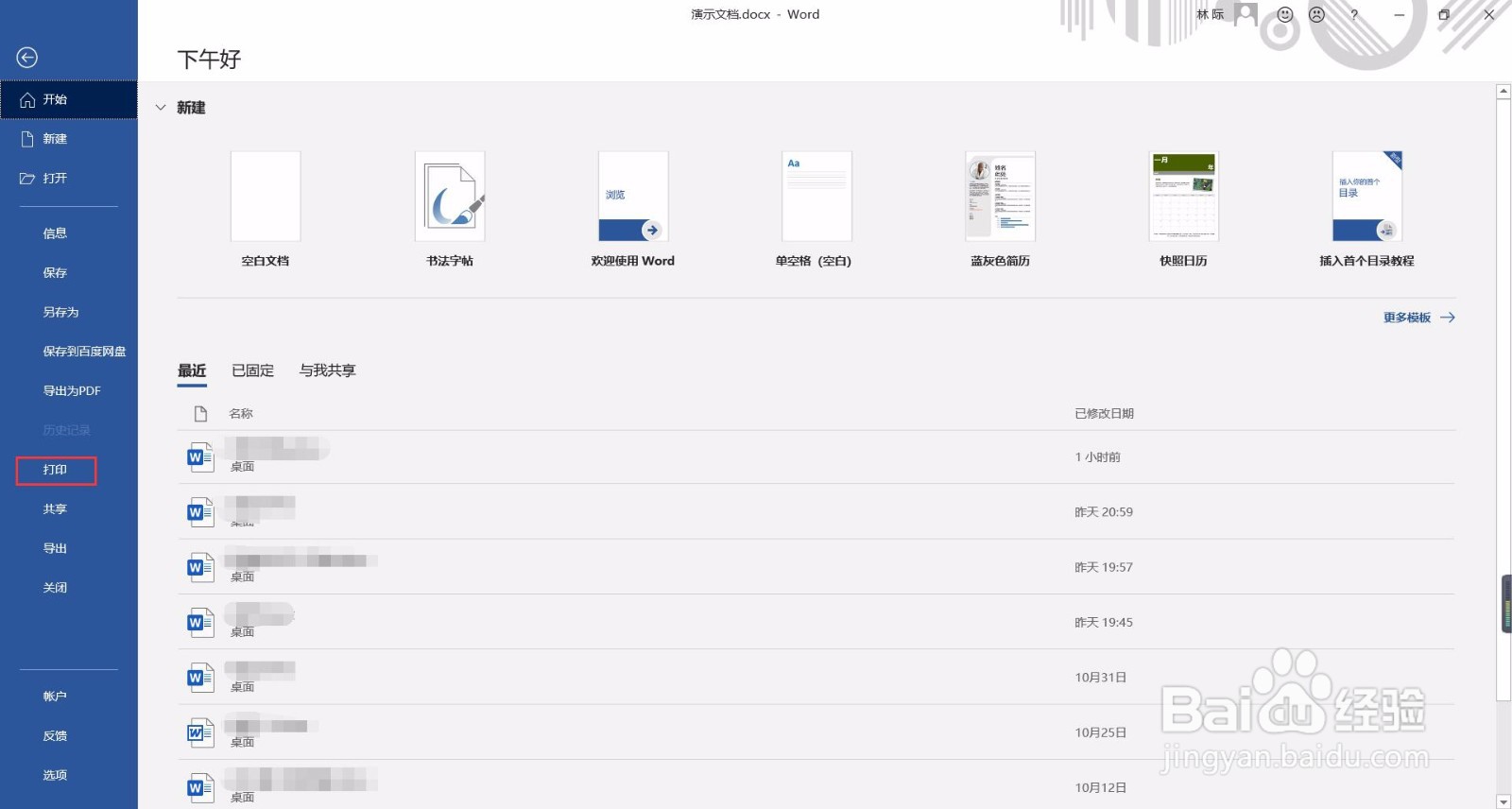Screen dimensions: 1512x809
Task: Create a 空白文档 from thumbnail
Action: point(266,197)
